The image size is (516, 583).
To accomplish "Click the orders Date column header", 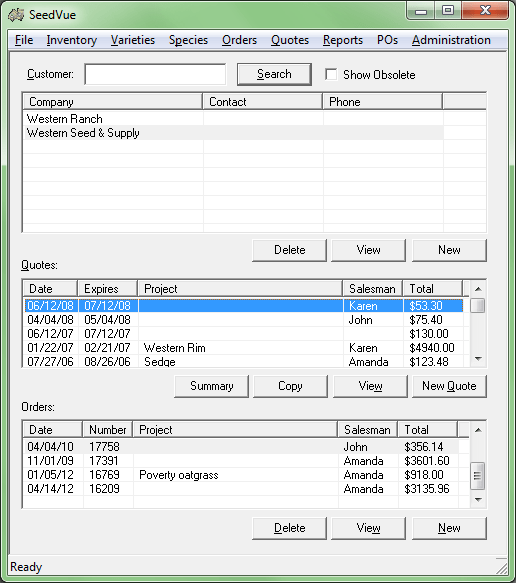I will coord(52,429).
